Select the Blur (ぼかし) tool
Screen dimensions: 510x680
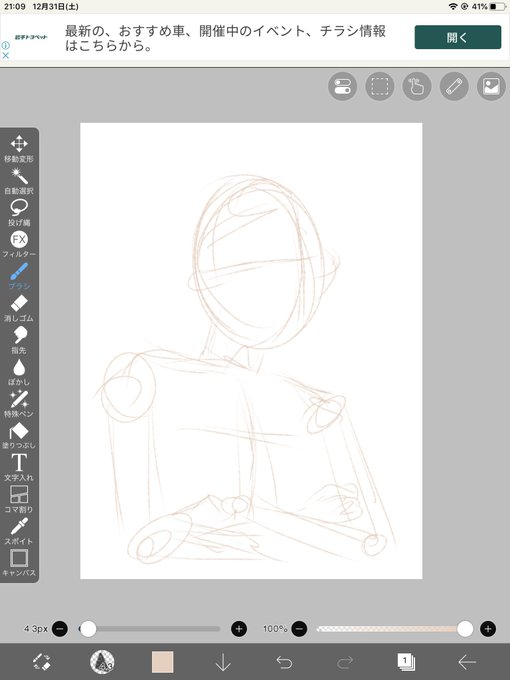coord(19,372)
